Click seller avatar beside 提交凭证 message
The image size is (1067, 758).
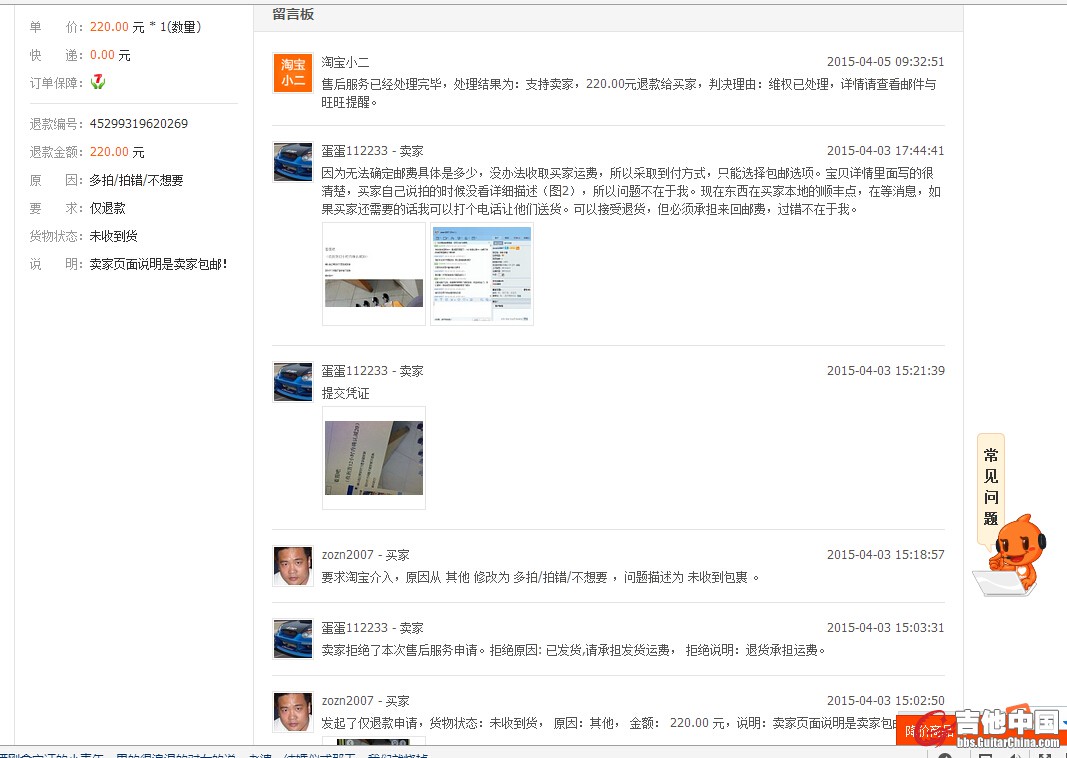pyautogui.click(x=293, y=382)
